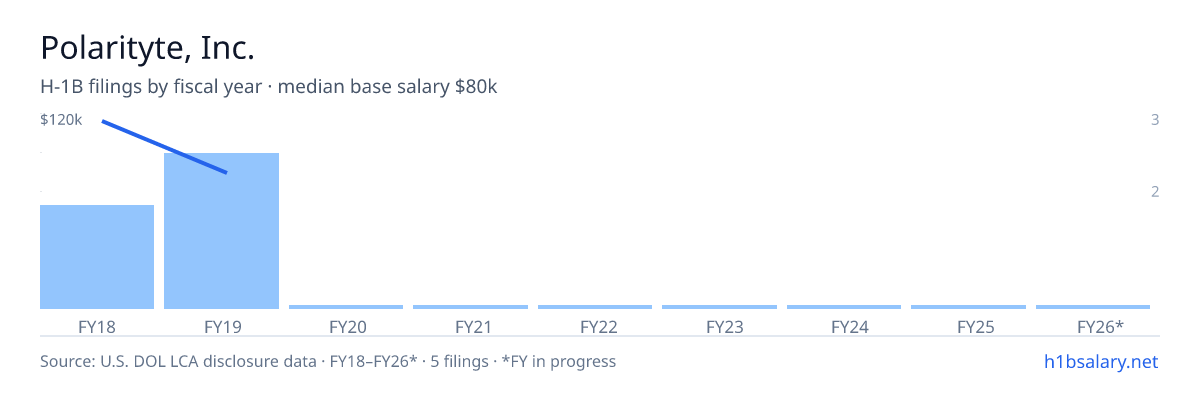The width and height of the screenshot is (1200, 400).
Task: Click the blue median salary line
Action: click(x=165, y=147)
